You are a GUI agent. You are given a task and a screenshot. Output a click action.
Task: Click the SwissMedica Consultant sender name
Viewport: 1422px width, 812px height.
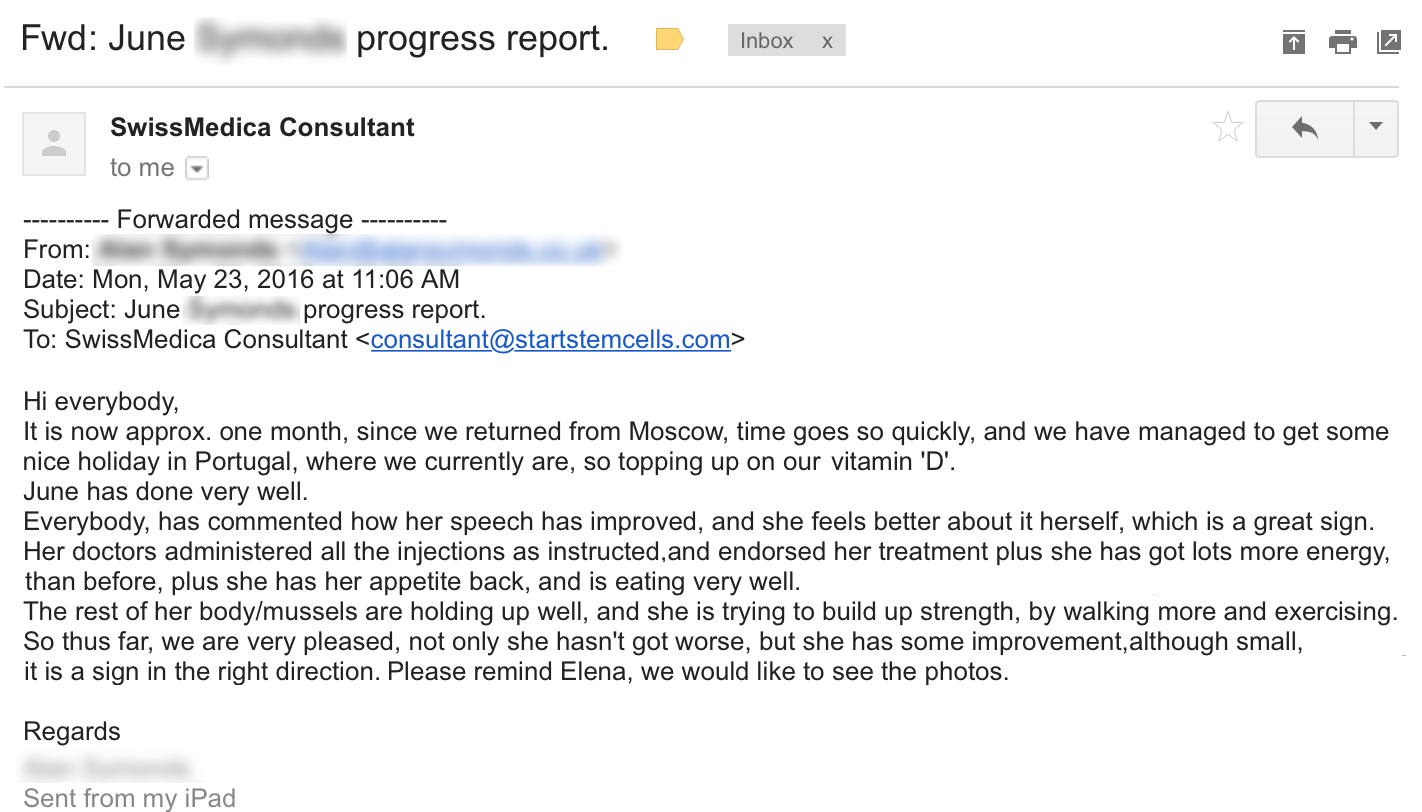262,128
